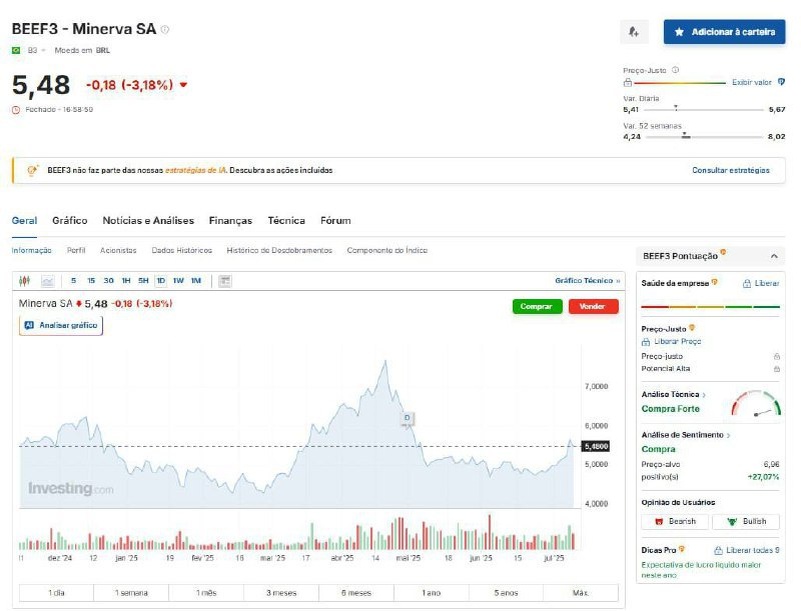
Task: Collapse the BEEF3 Pontuação panel chevron
Action: (774, 256)
